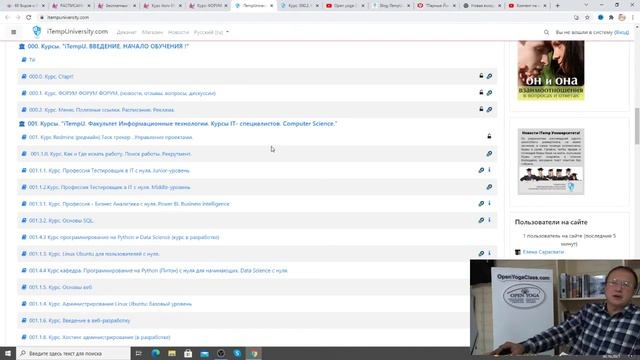Open Chrome three-dot menu
Viewport: 640px width, 360px height.
coord(633,18)
